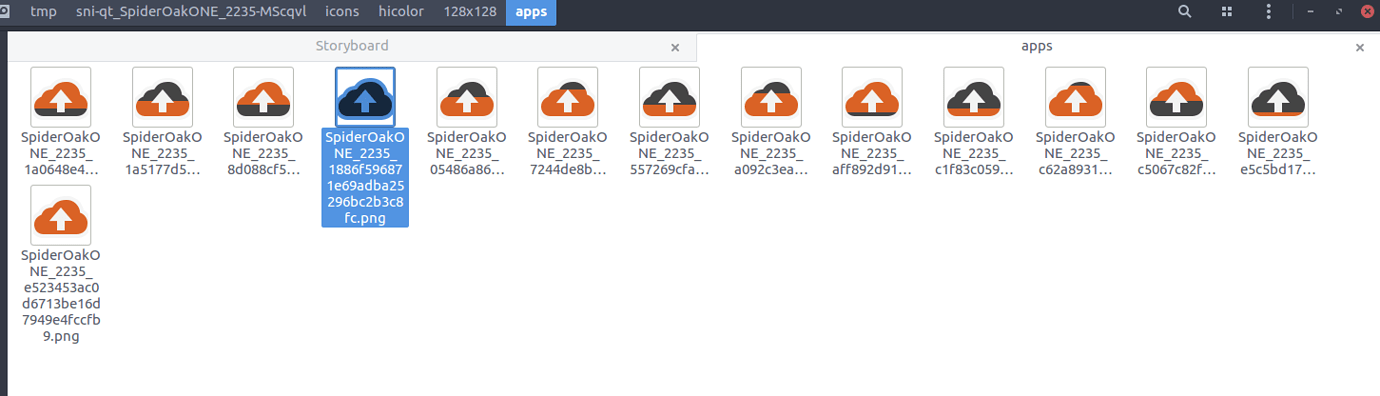Navigate to the 128x128 path segment
The width and height of the screenshot is (1380, 396).
[x=470, y=12]
